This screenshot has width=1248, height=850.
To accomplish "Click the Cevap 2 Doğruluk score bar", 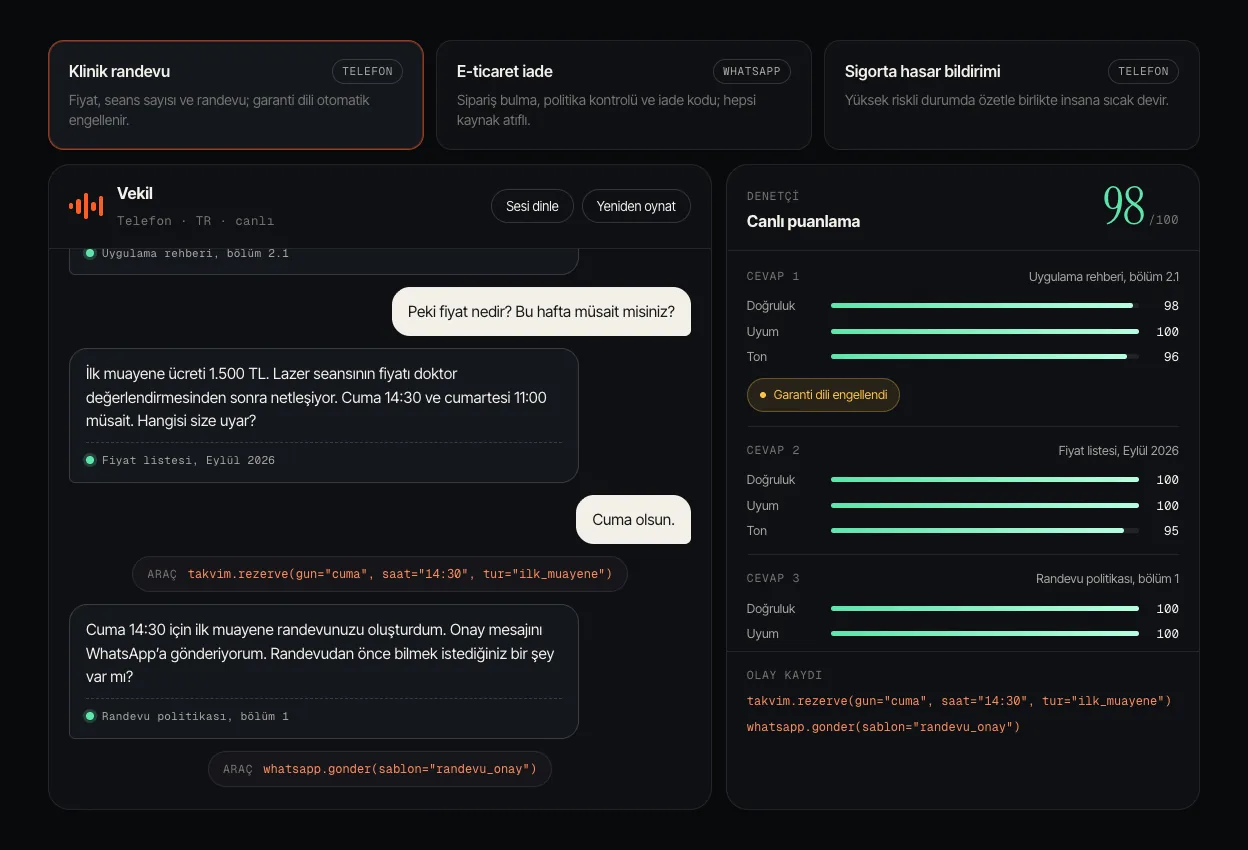I will point(985,480).
